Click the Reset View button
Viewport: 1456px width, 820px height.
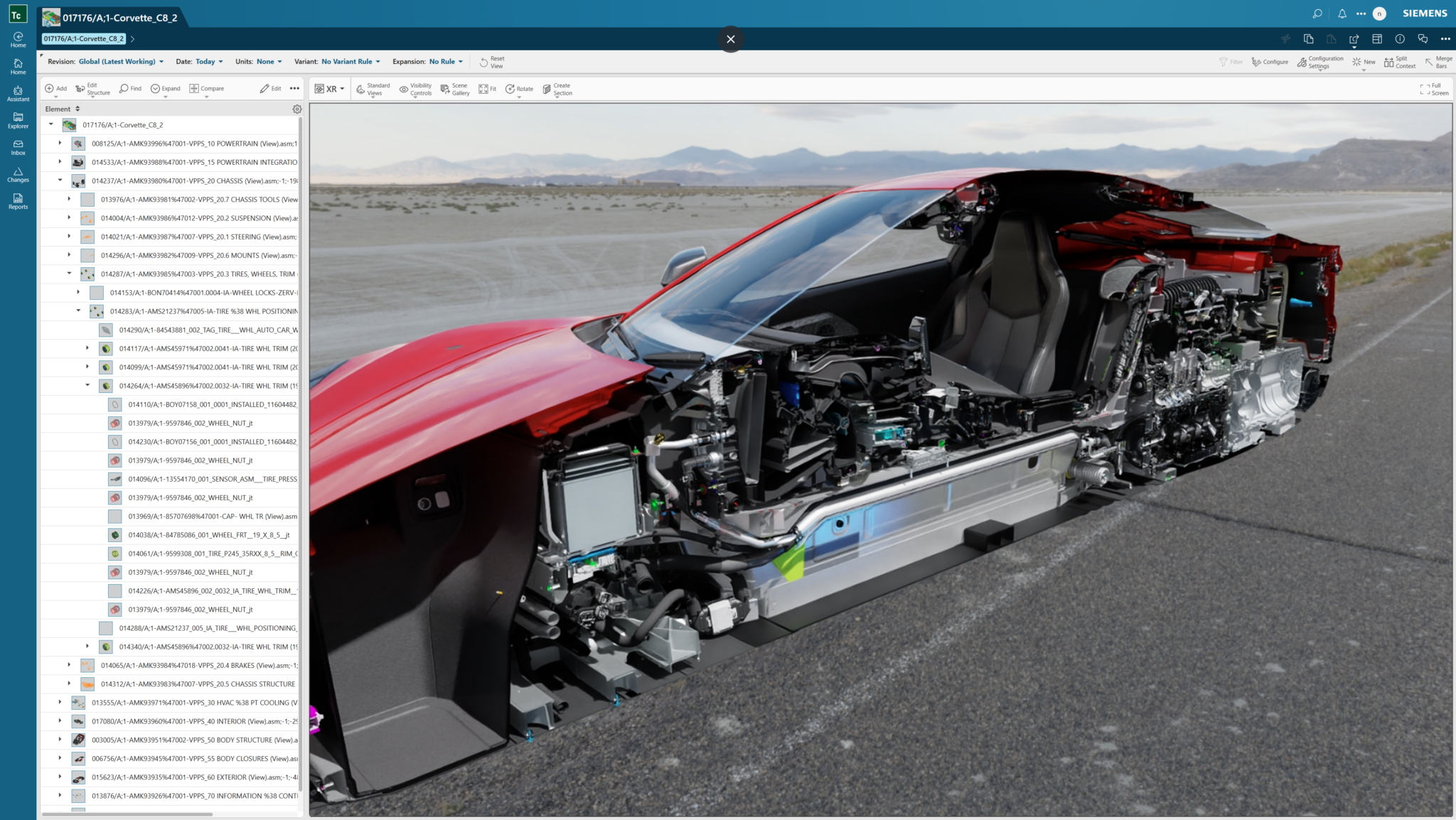(x=493, y=62)
